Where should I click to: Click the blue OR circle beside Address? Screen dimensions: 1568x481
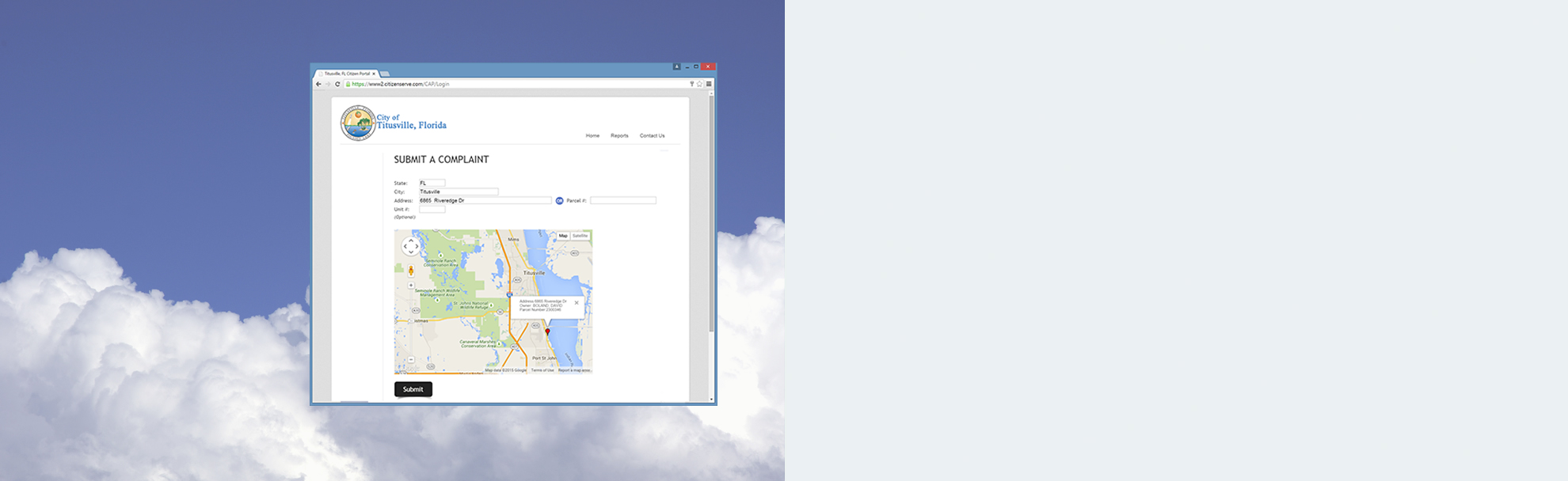pyautogui.click(x=559, y=201)
